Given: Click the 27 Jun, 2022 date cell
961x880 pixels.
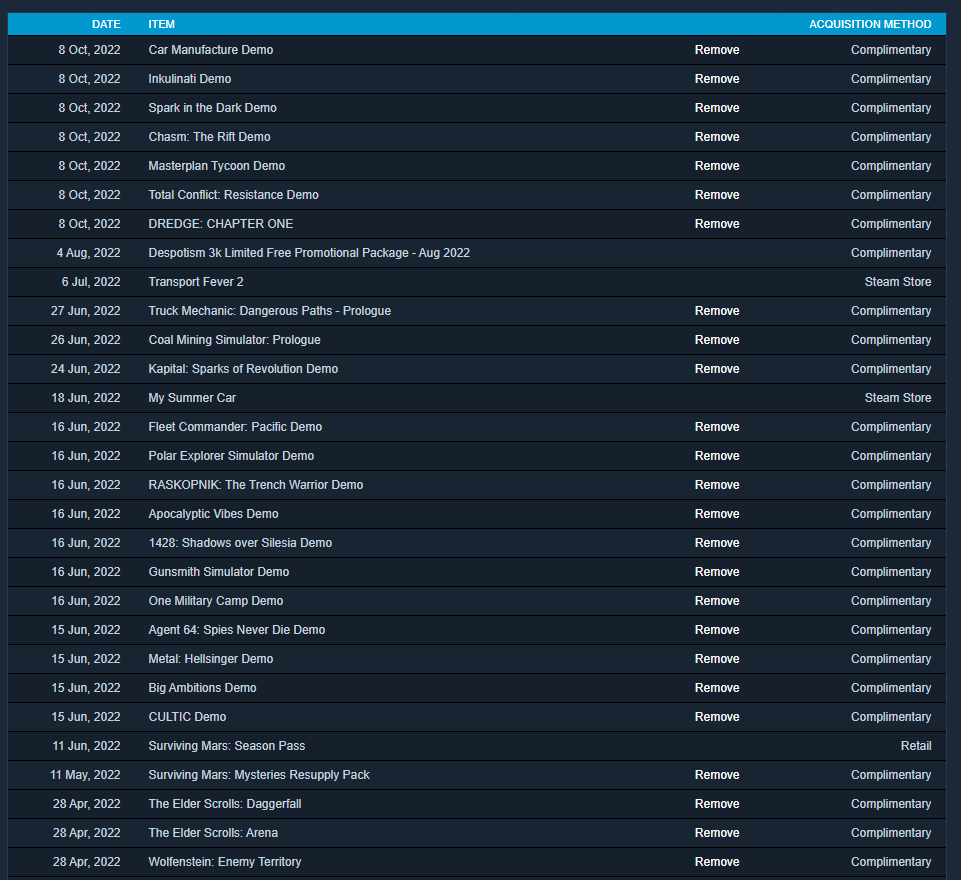Looking at the screenshot, I should [85, 311].
